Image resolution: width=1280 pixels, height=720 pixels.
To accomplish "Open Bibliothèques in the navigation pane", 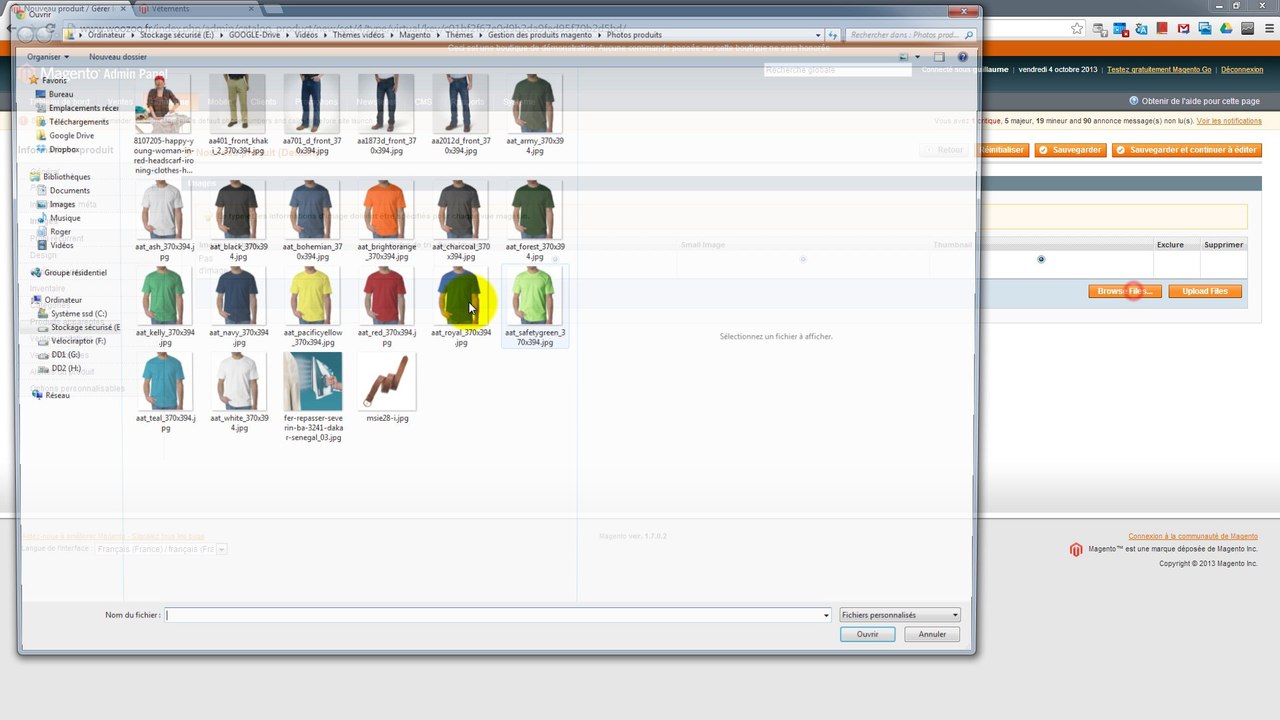I will click(x=60, y=177).
